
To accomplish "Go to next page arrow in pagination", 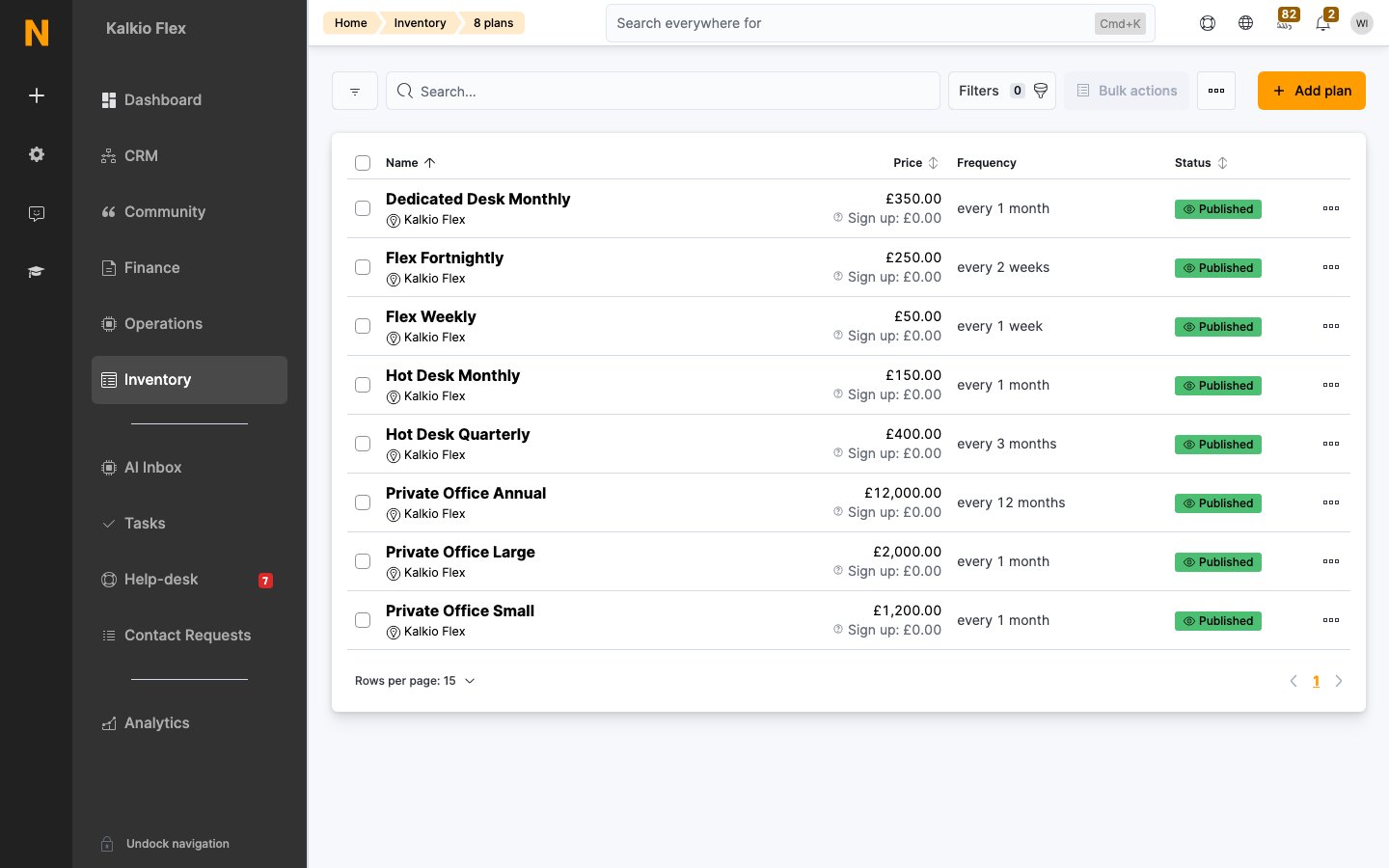I will pos(1339,681).
